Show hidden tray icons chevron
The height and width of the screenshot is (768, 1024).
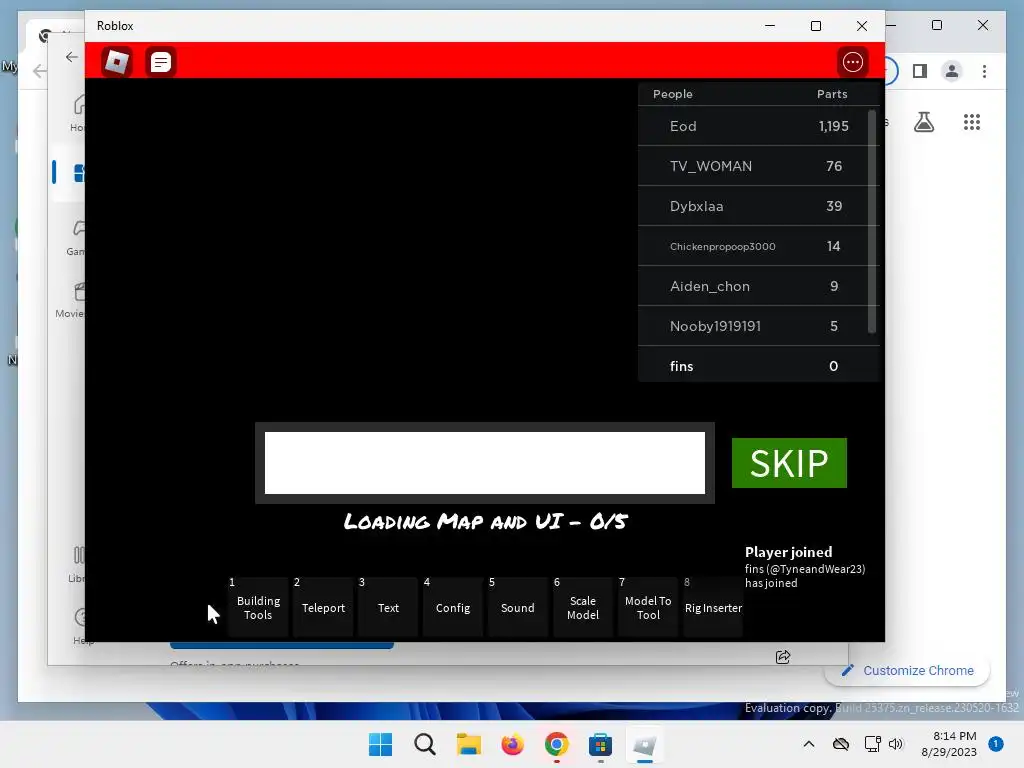[x=808, y=744]
